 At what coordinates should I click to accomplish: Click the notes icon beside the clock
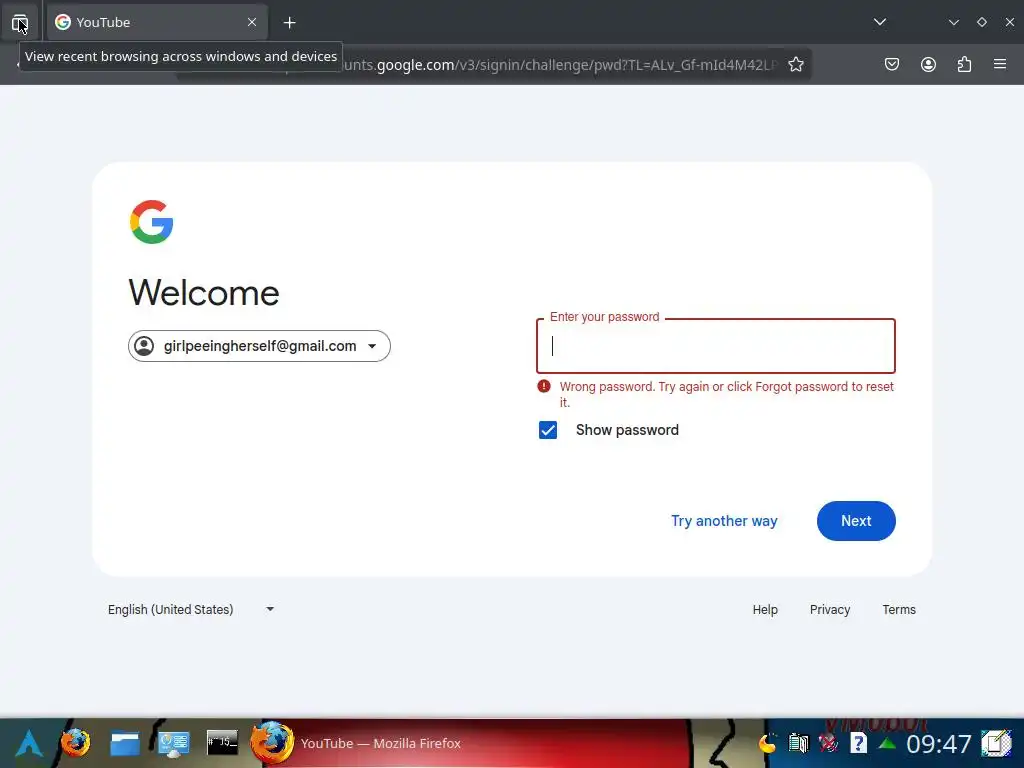click(996, 743)
